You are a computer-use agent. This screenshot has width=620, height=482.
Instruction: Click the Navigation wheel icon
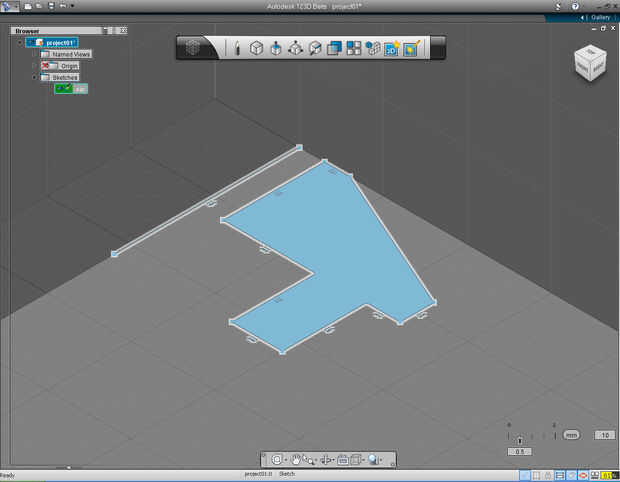[277, 459]
